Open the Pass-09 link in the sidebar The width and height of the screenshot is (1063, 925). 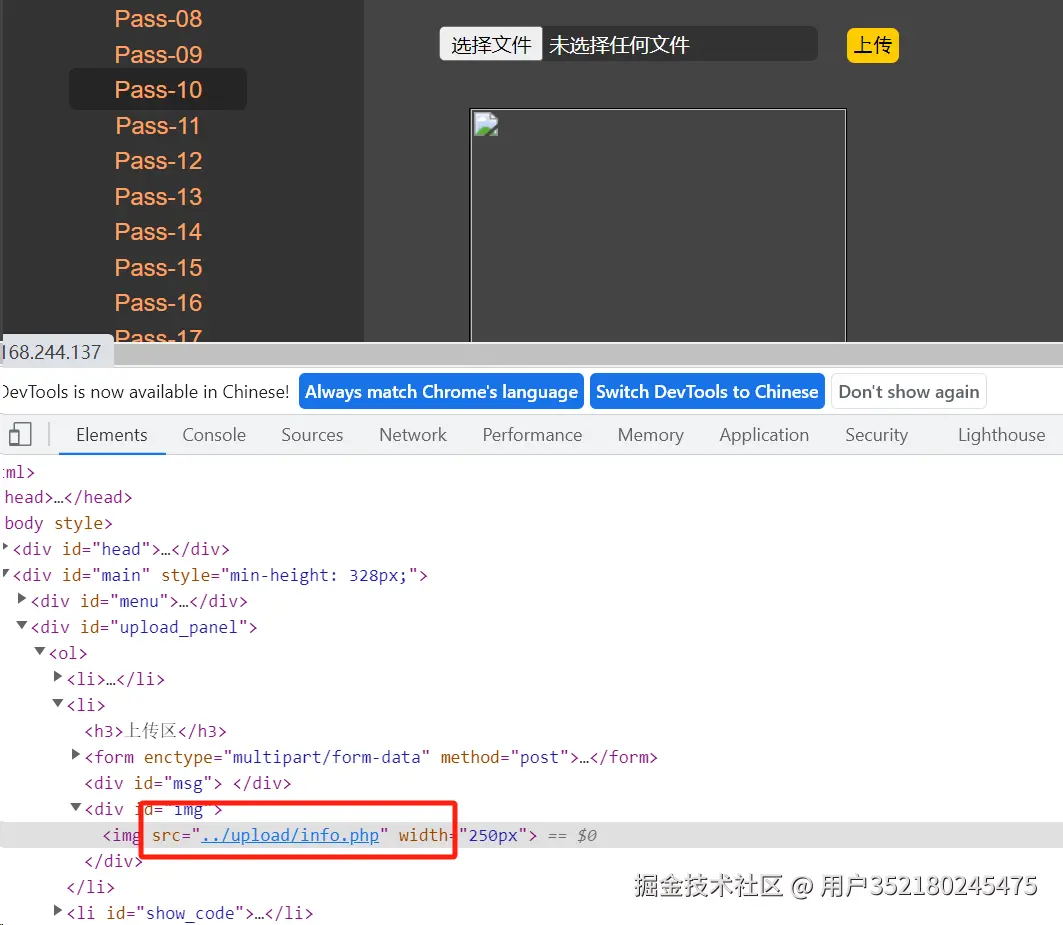(158, 54)
